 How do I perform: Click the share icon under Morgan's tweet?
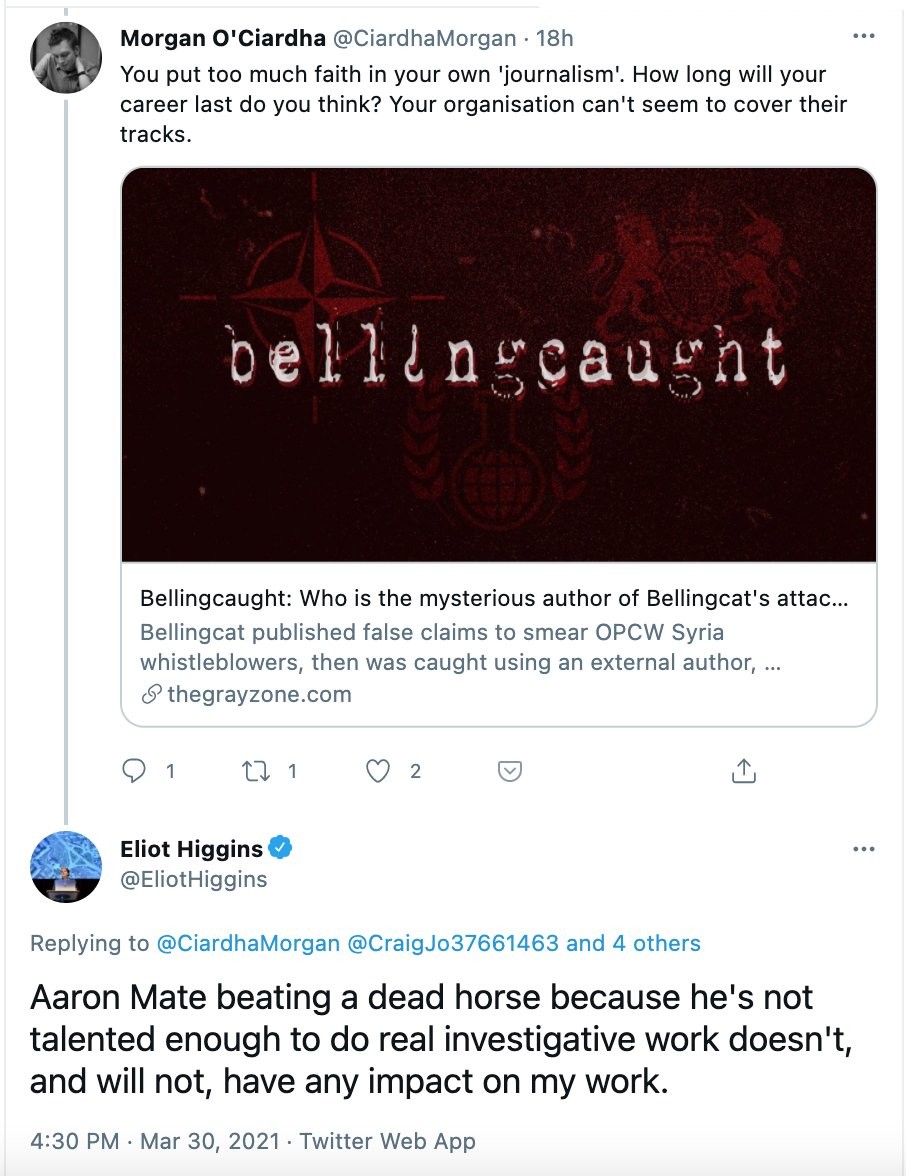[743, 770]
